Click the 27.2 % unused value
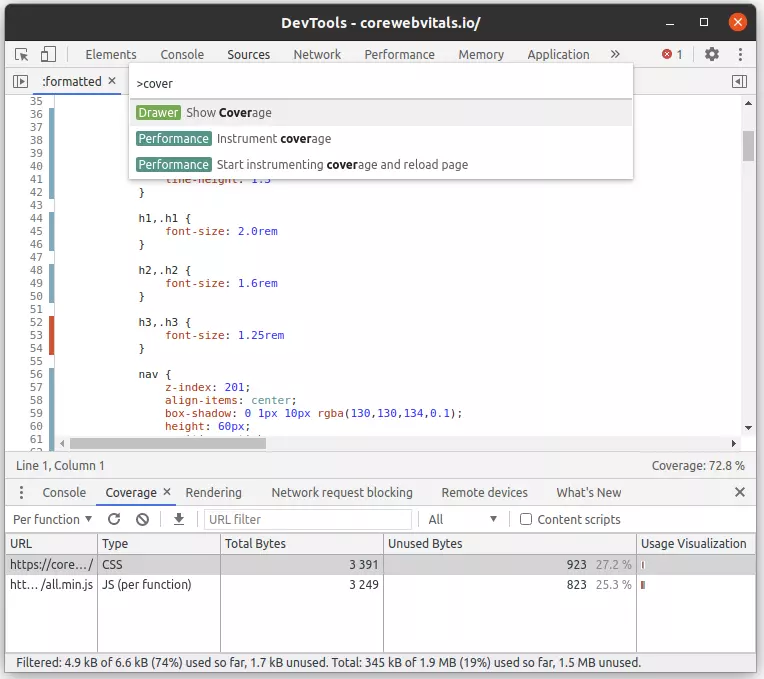764x679 pixels. pos(613,565)
